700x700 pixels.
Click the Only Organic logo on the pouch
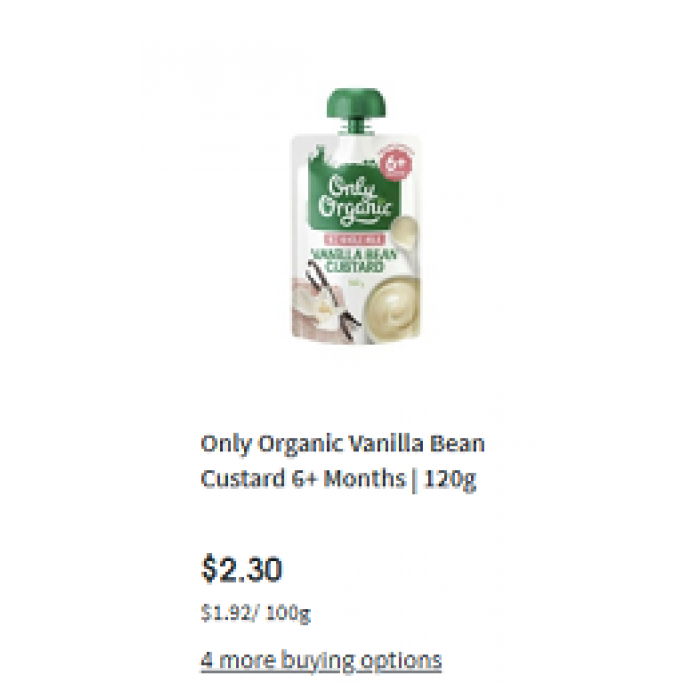pyautogui.click(x=355, y=200)
